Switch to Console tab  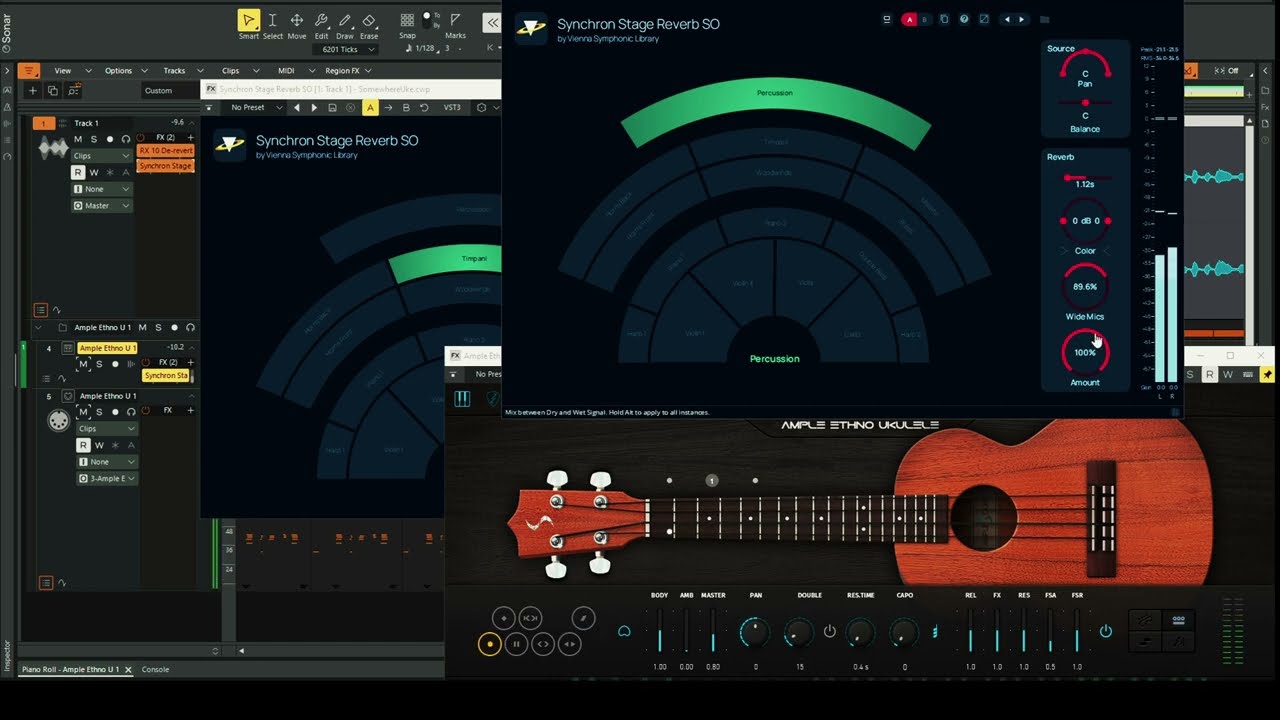[x=155, y=669]
